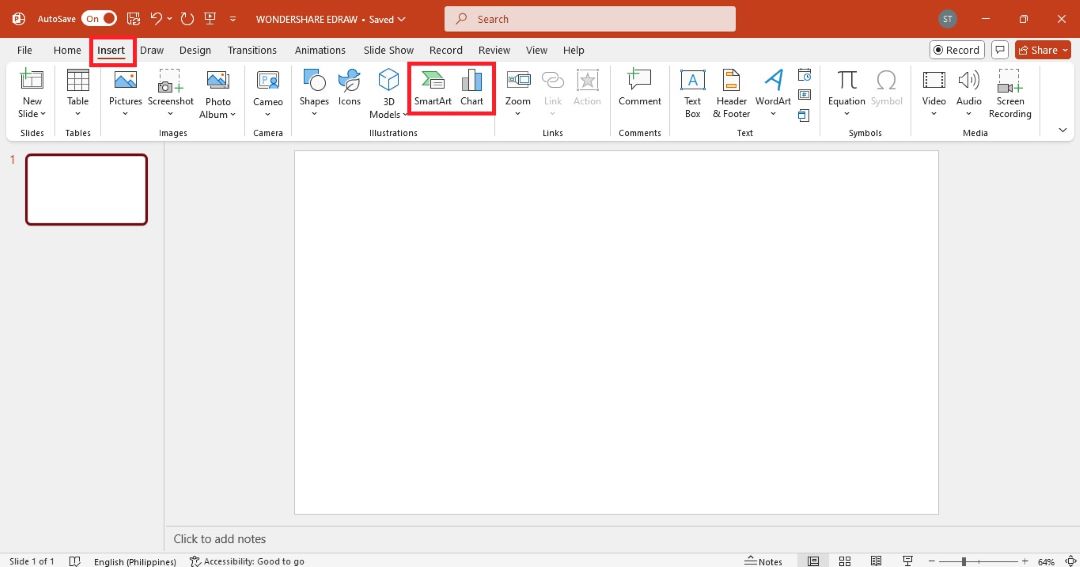Insert Pictures from the ribbon
This screenshot has height=567, width=1080.
tap(125, 94)
